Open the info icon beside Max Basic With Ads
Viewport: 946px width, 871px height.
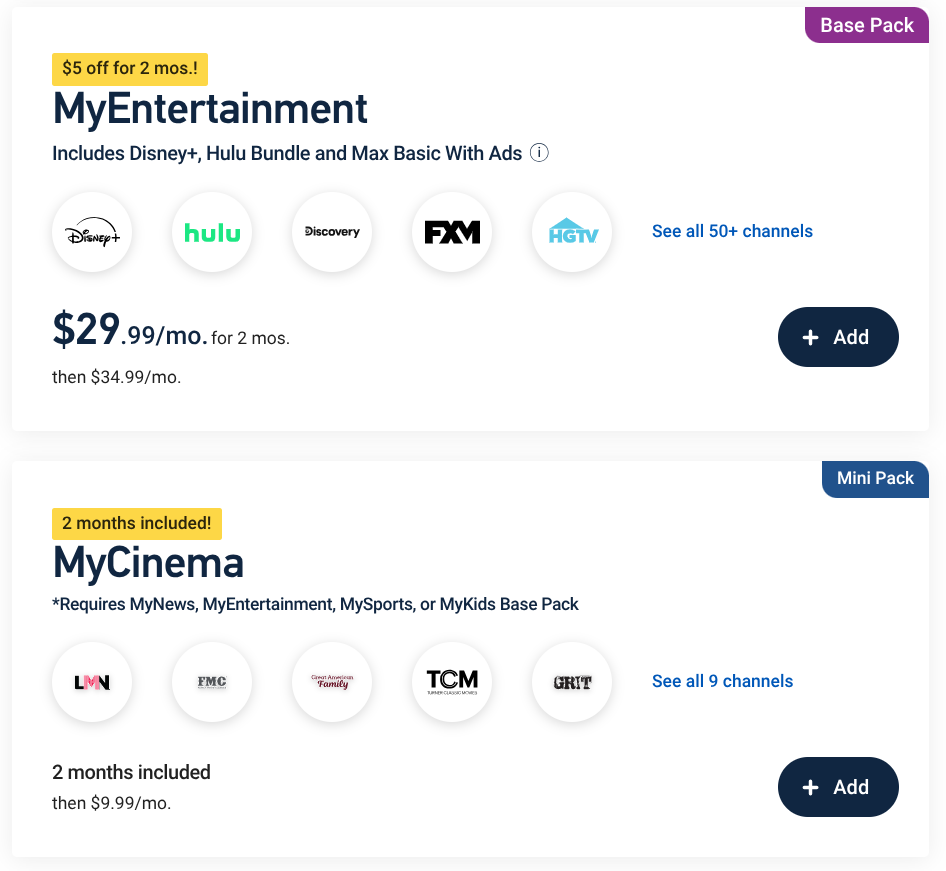(x=539, y=153)
